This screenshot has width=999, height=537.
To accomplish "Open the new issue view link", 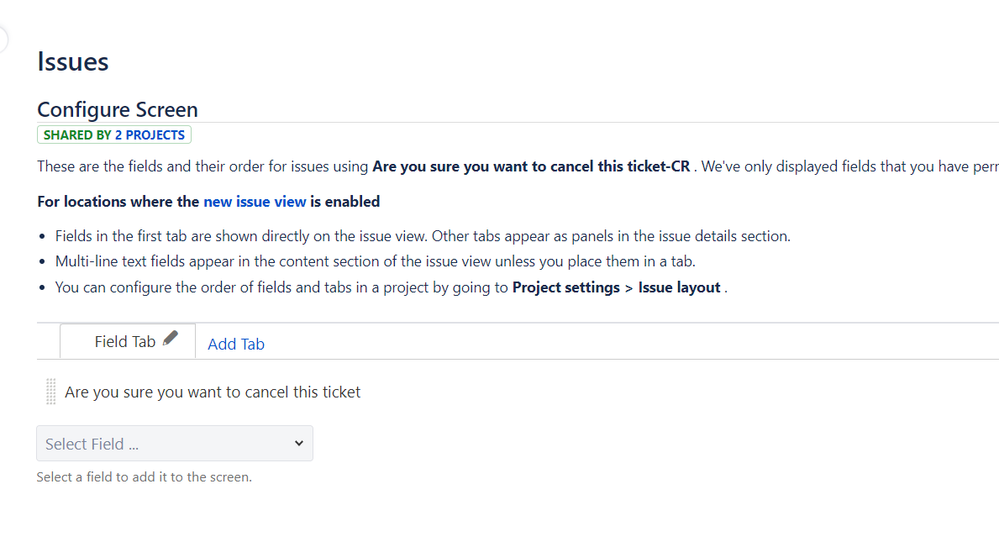I will [255, 201].
